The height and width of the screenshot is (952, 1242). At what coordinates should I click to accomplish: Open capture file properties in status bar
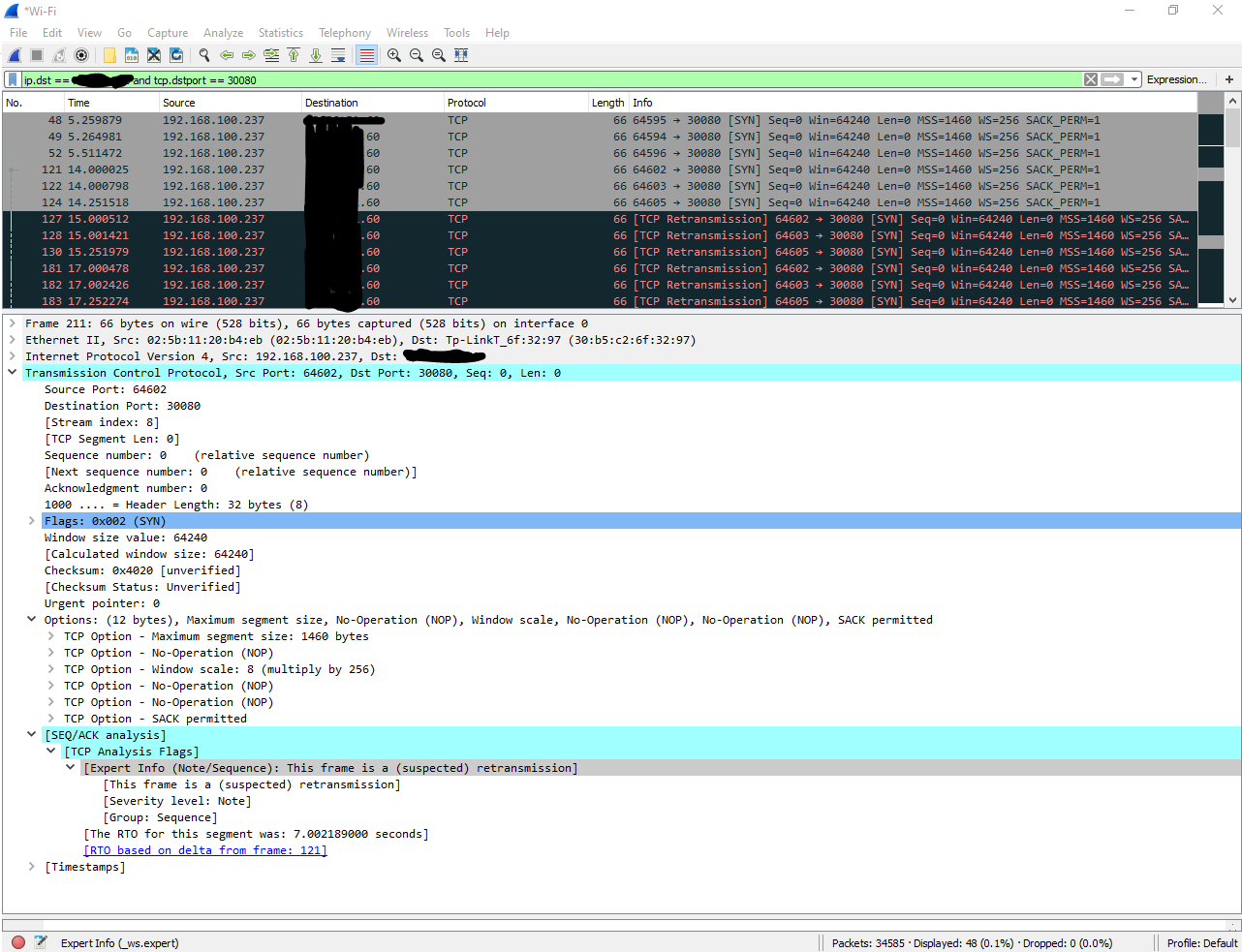pos(41,942)
